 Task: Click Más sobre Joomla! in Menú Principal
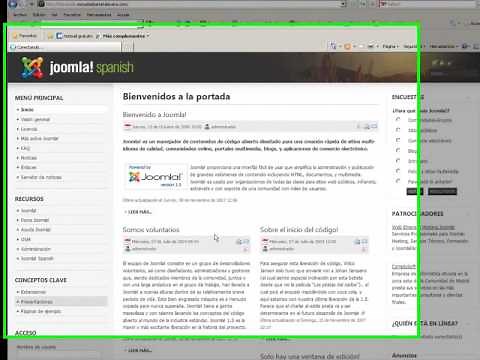(39, 138)
